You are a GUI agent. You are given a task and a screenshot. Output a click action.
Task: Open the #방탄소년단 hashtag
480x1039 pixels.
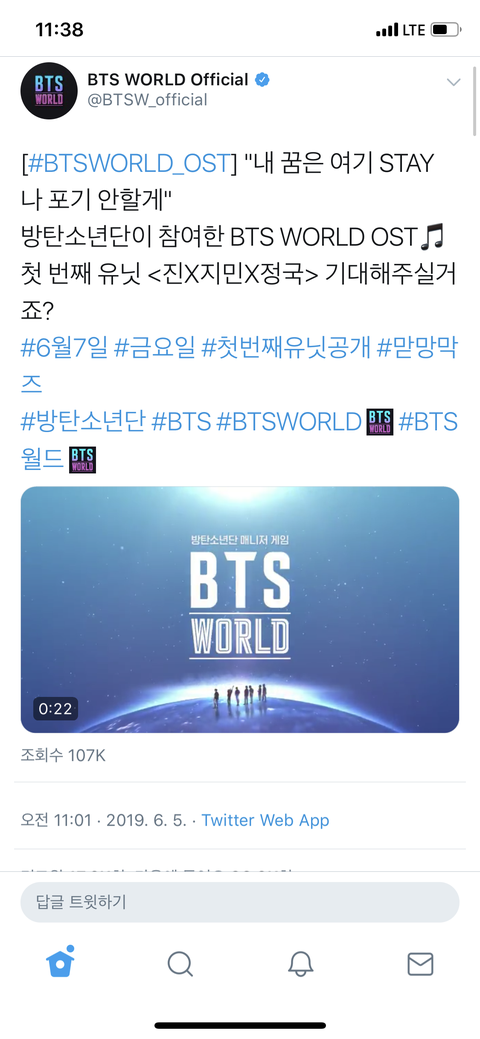[x=83, y=421]
